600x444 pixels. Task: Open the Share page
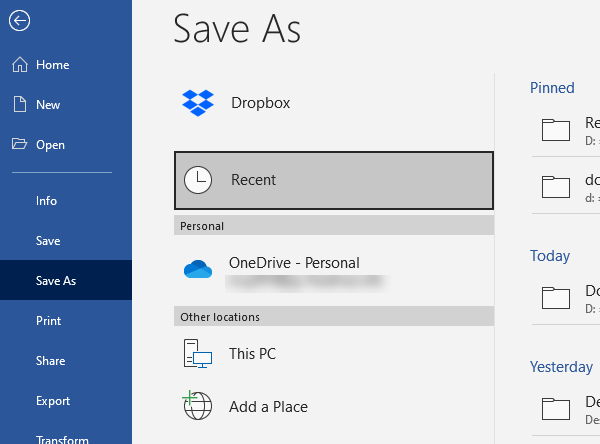click(x=66, y=361)
